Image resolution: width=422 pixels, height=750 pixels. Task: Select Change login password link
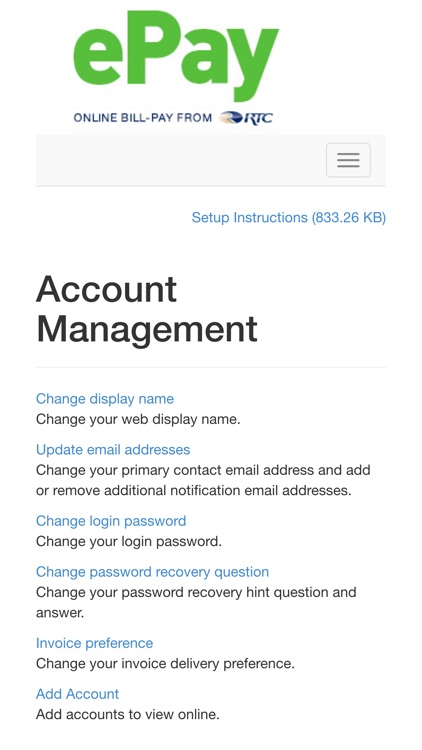(x=111, y=521)
